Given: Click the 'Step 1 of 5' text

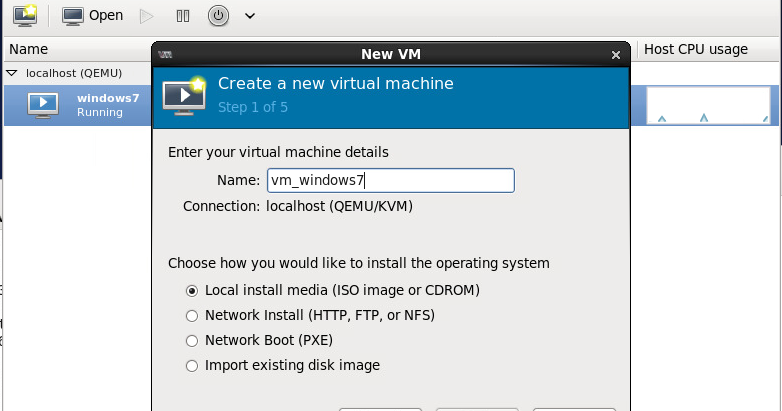Looking at the screenshot, I should coord(253,107).
